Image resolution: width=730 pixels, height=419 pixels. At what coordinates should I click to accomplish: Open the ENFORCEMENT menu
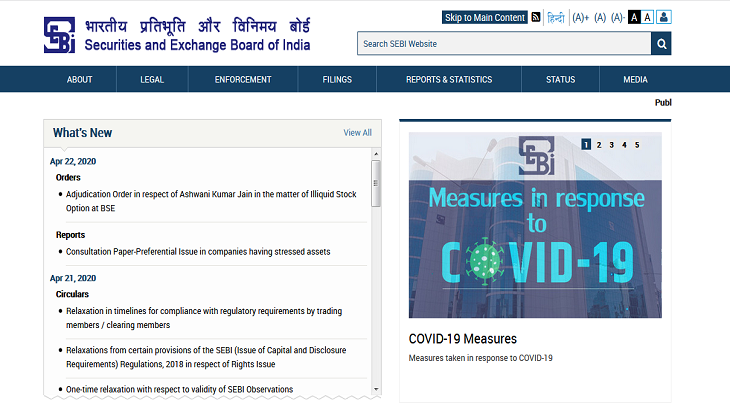click(243, 80)
